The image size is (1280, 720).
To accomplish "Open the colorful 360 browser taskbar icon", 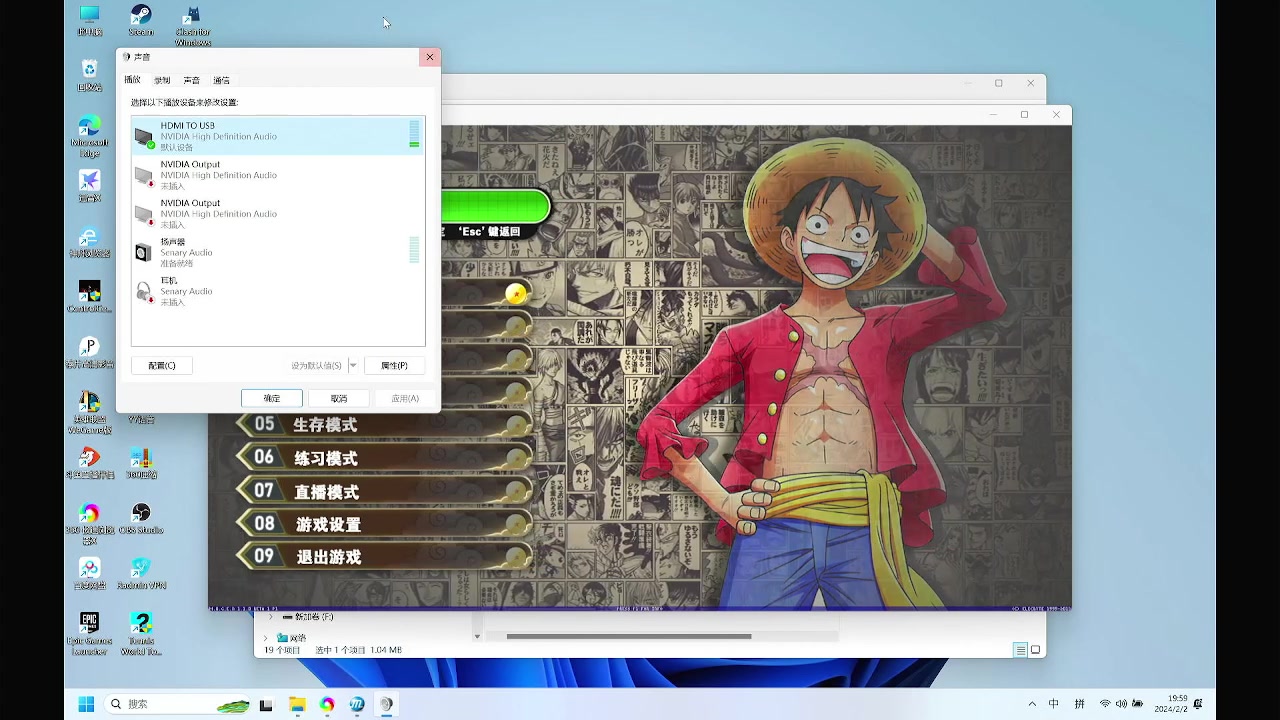I will point(327,704).
